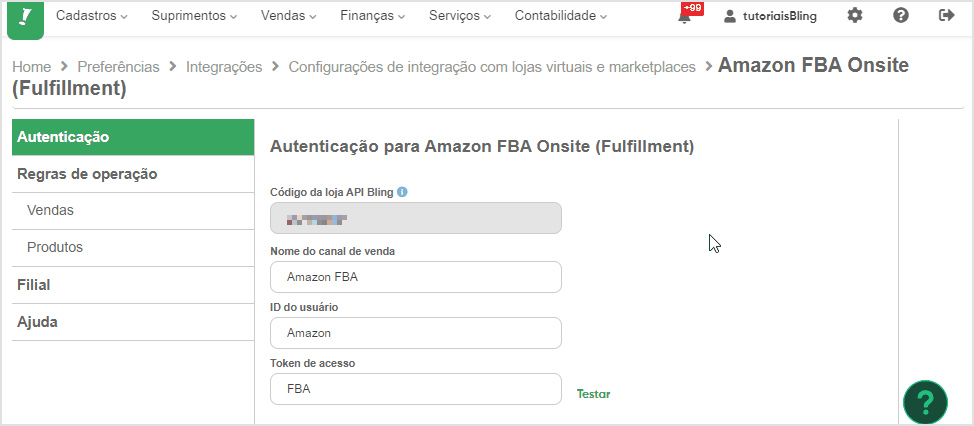
Task: Open settings gear icon in top bar
Action: [x=855, y=16]
